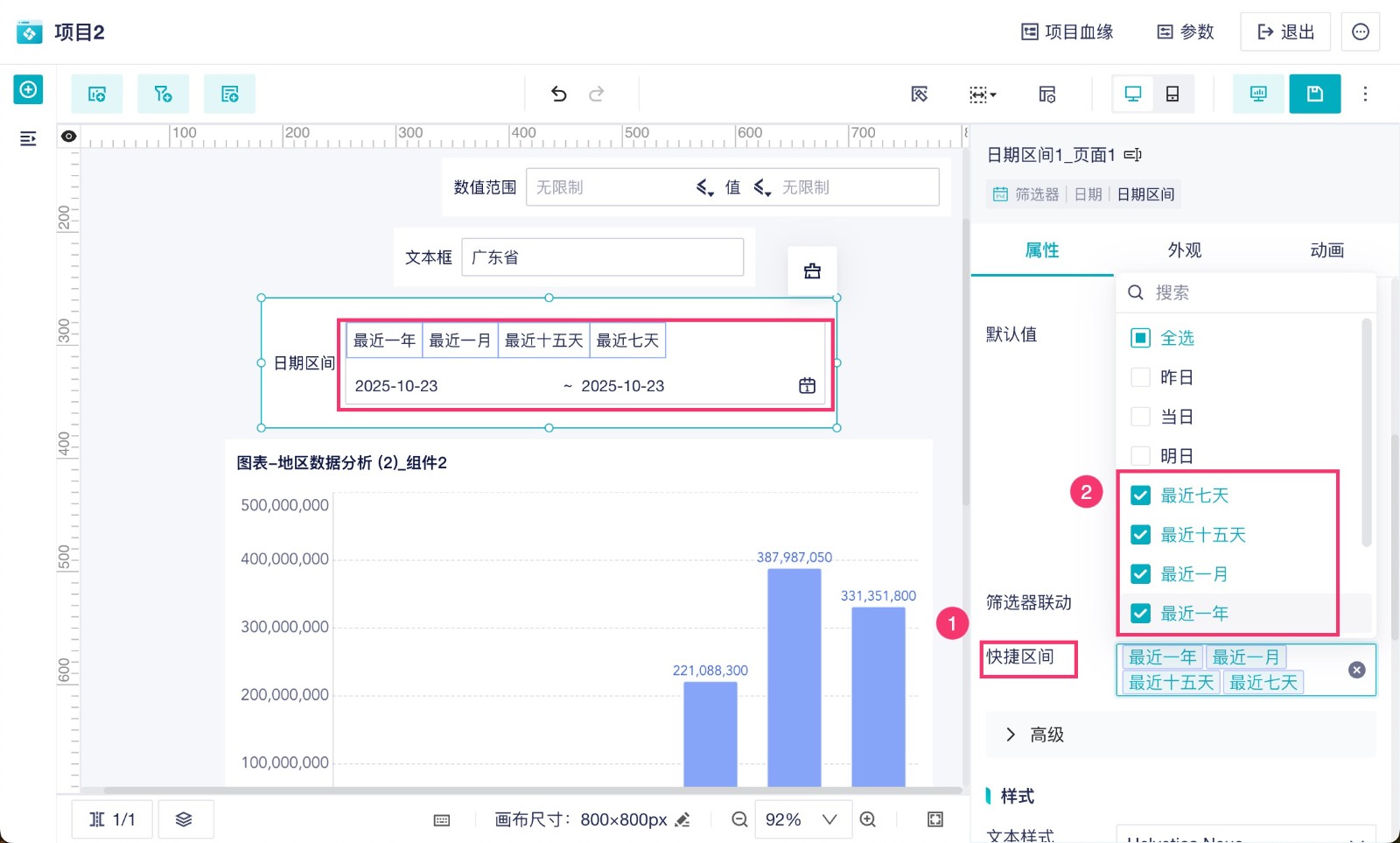Click the layout settings icon
Viewport: 1400px width, 843px height.
click(1047, 94)
